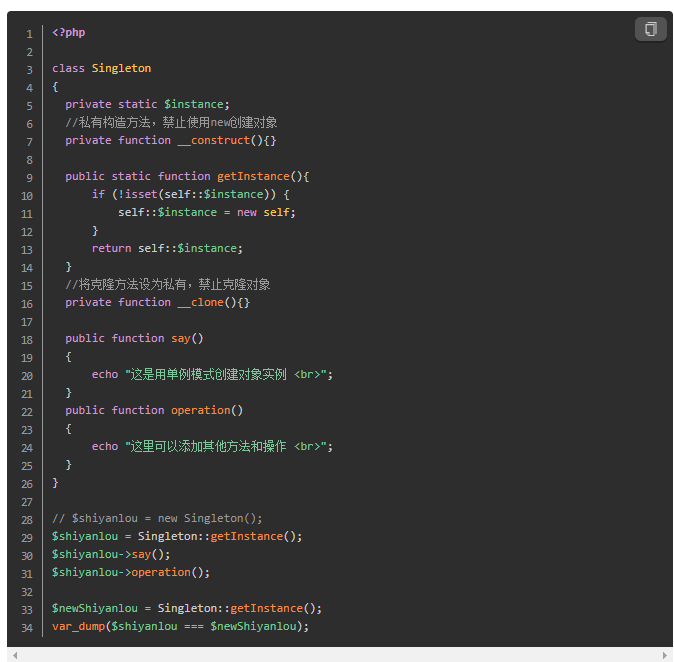Image resolution: width=674 pixels, height=662 pixels.
Task: Click 'return' keyword on line 13
Action: pos(111,248)
